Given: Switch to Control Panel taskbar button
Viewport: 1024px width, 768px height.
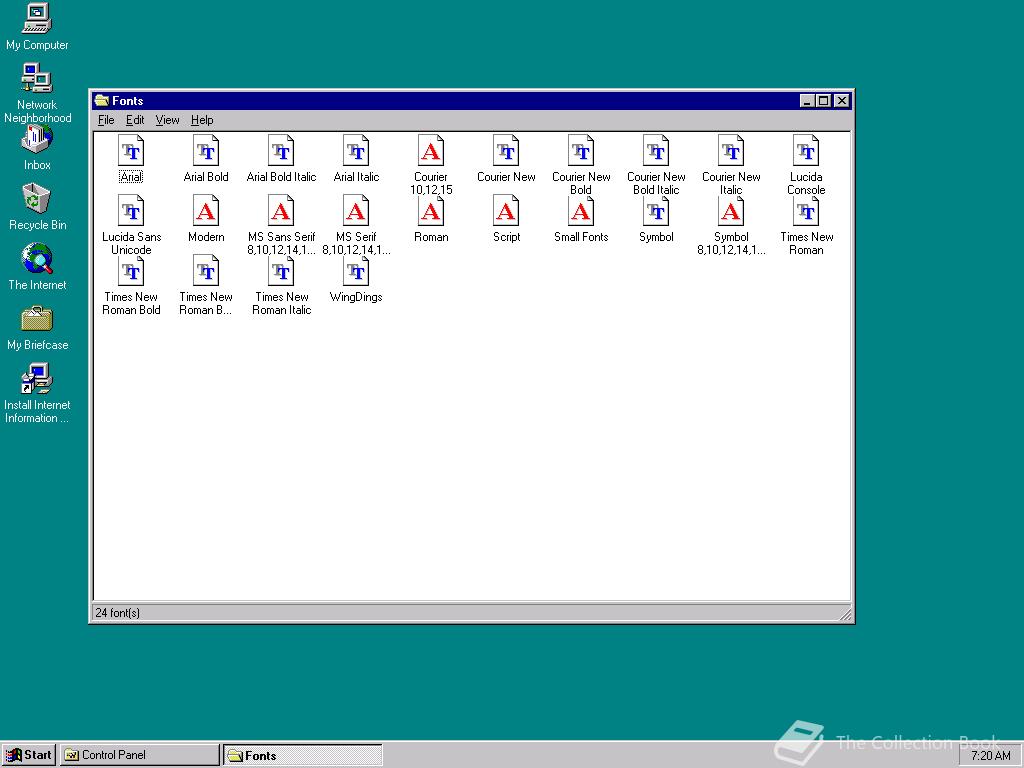Looking at the screenshot, I should 140,755.
